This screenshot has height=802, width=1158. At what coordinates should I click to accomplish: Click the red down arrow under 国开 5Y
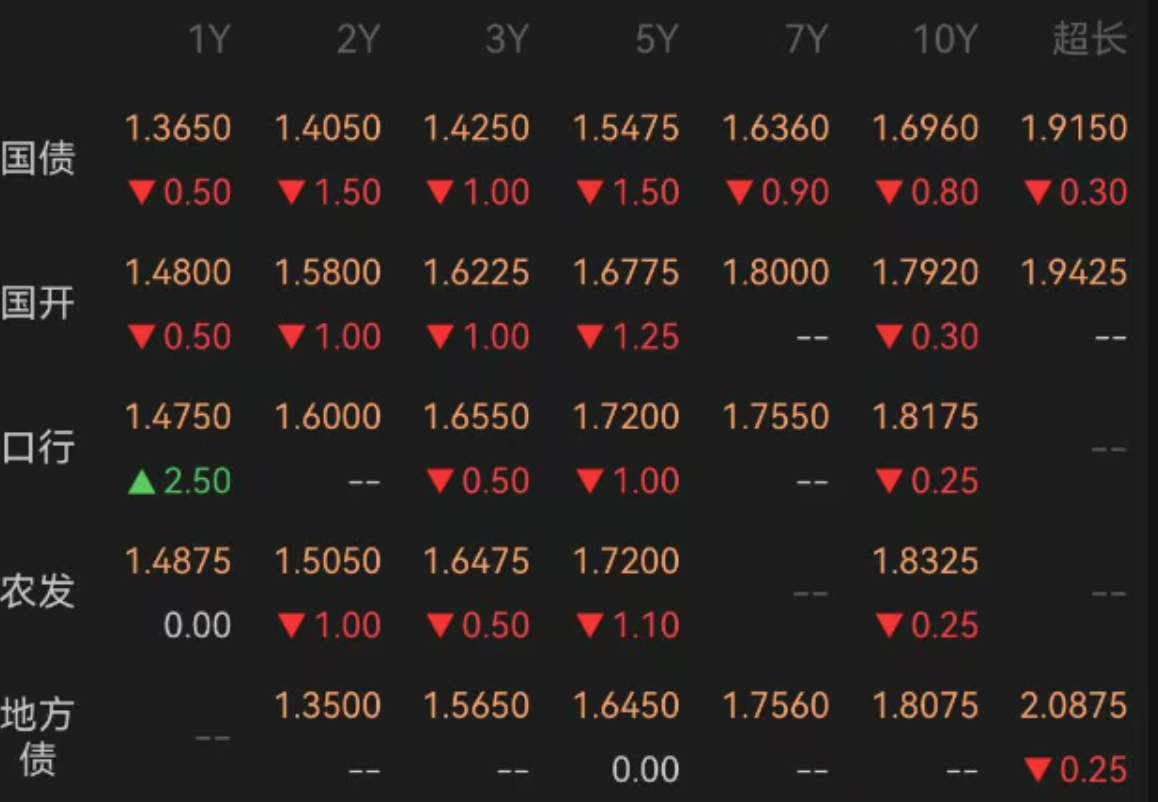pos(590,337)
